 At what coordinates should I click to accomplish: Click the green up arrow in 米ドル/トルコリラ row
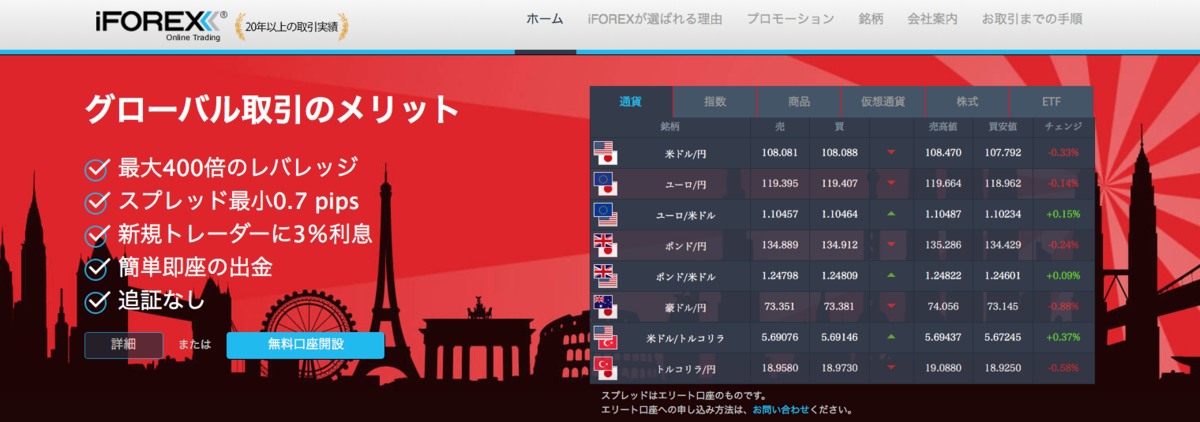click(x=891, y=337)
